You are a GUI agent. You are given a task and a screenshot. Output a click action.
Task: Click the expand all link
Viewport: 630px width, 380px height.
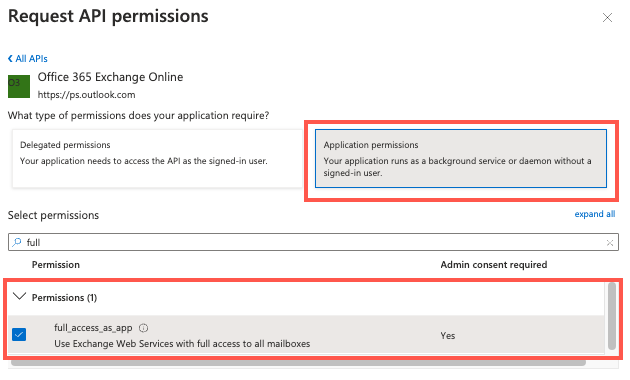tap(595, 214)
